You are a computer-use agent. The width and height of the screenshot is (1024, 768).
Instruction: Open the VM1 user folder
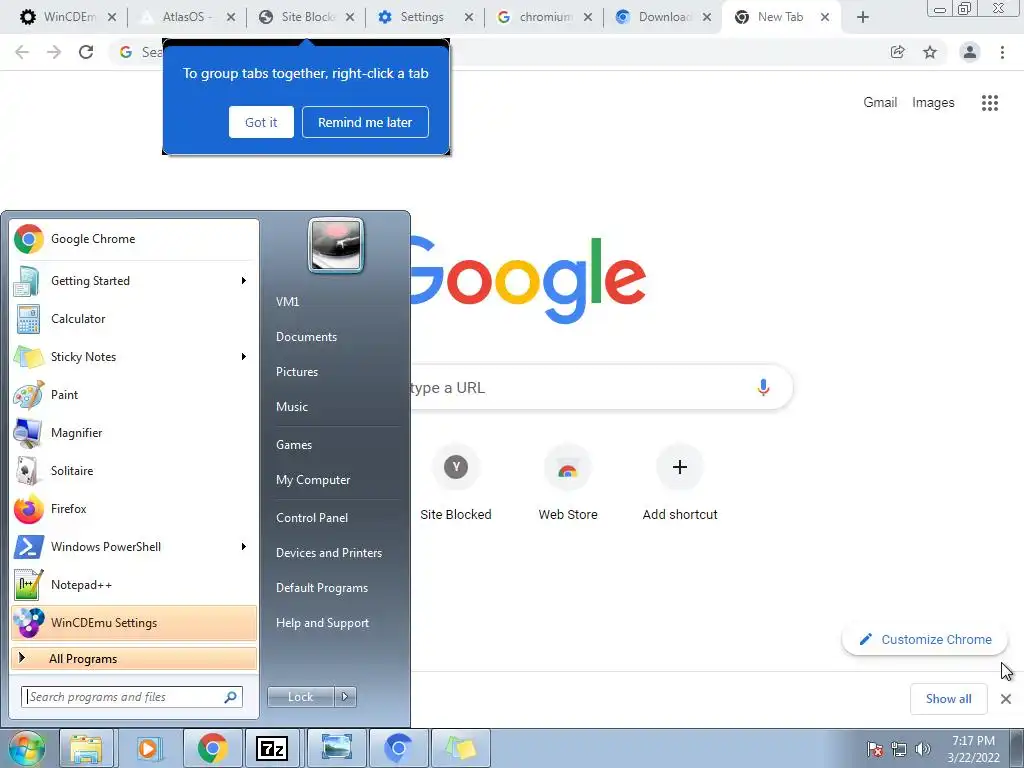point(287,302)
